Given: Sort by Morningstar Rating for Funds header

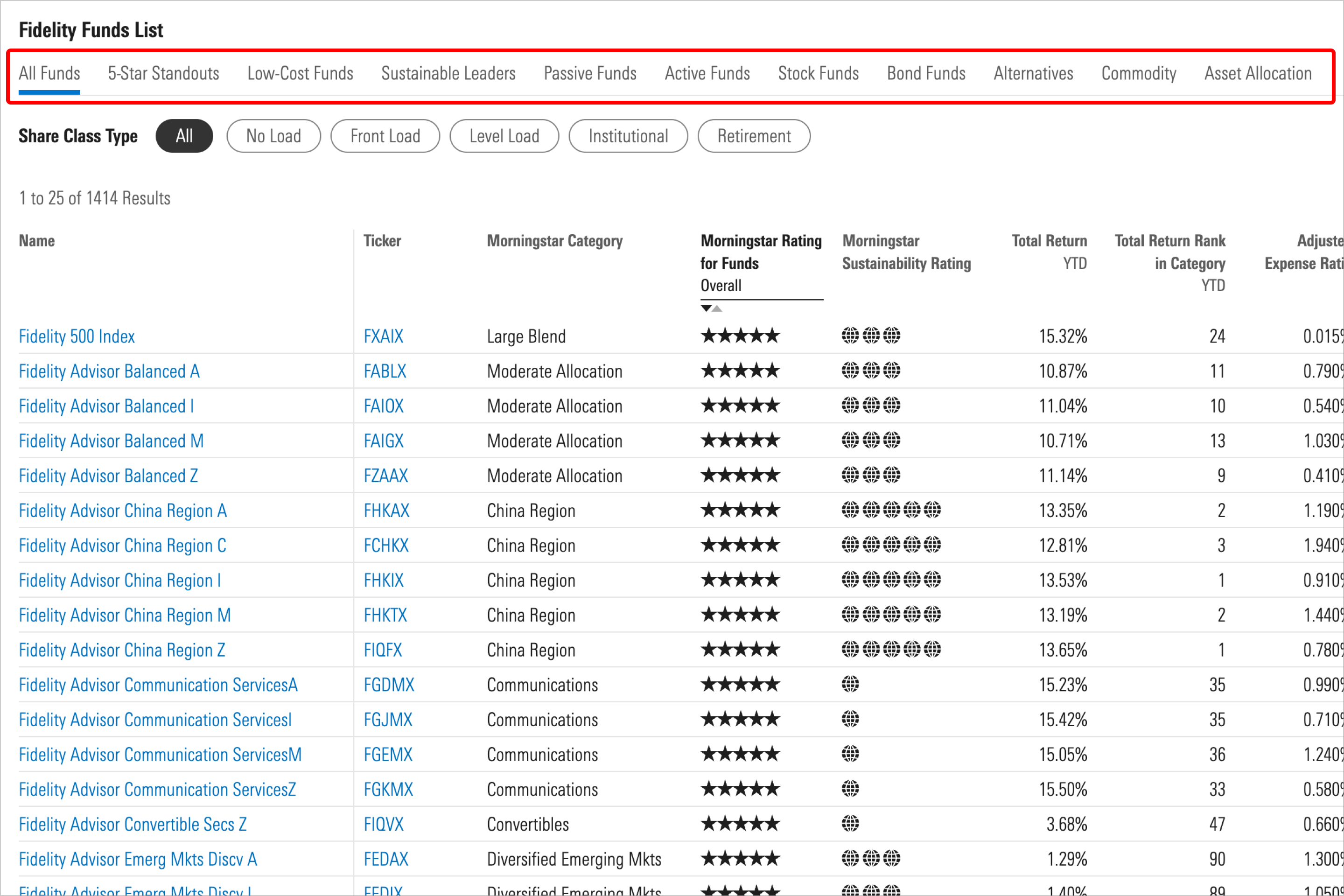Looking at the screenshot, I should [761, 263].
